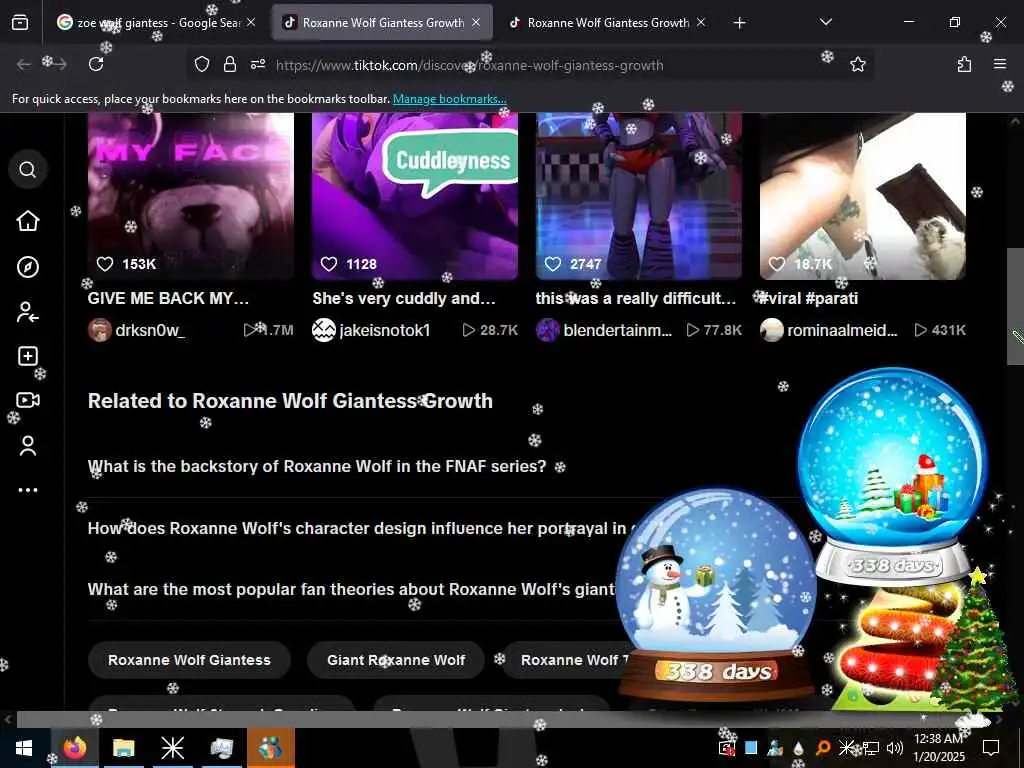Viewport: 1024px width, 768px height.
Task: Open the More three-dots sidebar menu
Action: point(27,490)
